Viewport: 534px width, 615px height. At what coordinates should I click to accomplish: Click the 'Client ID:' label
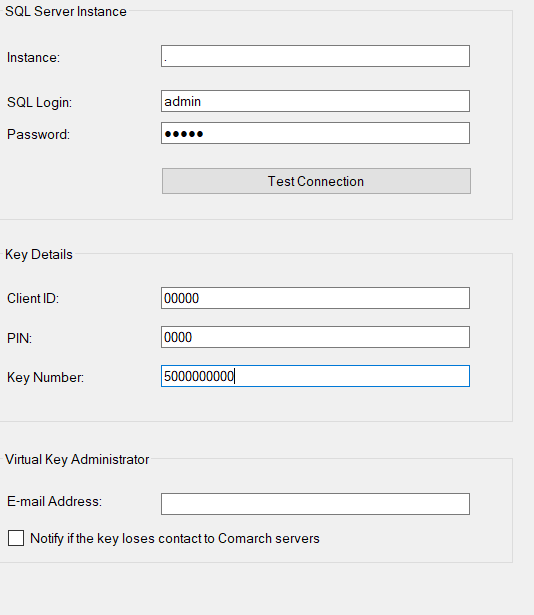click(x=33, y=298)
